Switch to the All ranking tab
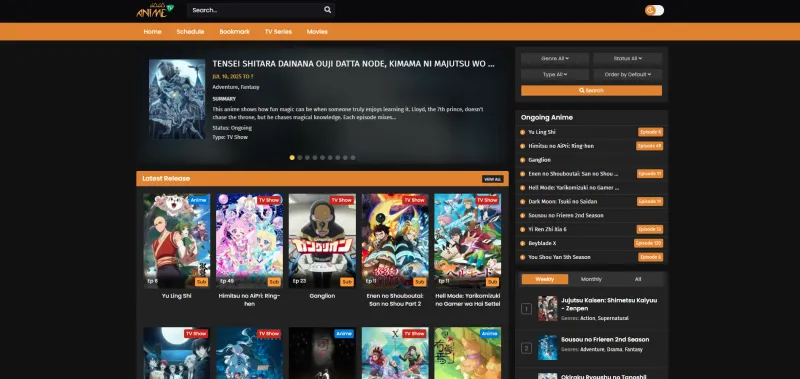The height and width of the screenshot is (379, 800). coord(638,279)
